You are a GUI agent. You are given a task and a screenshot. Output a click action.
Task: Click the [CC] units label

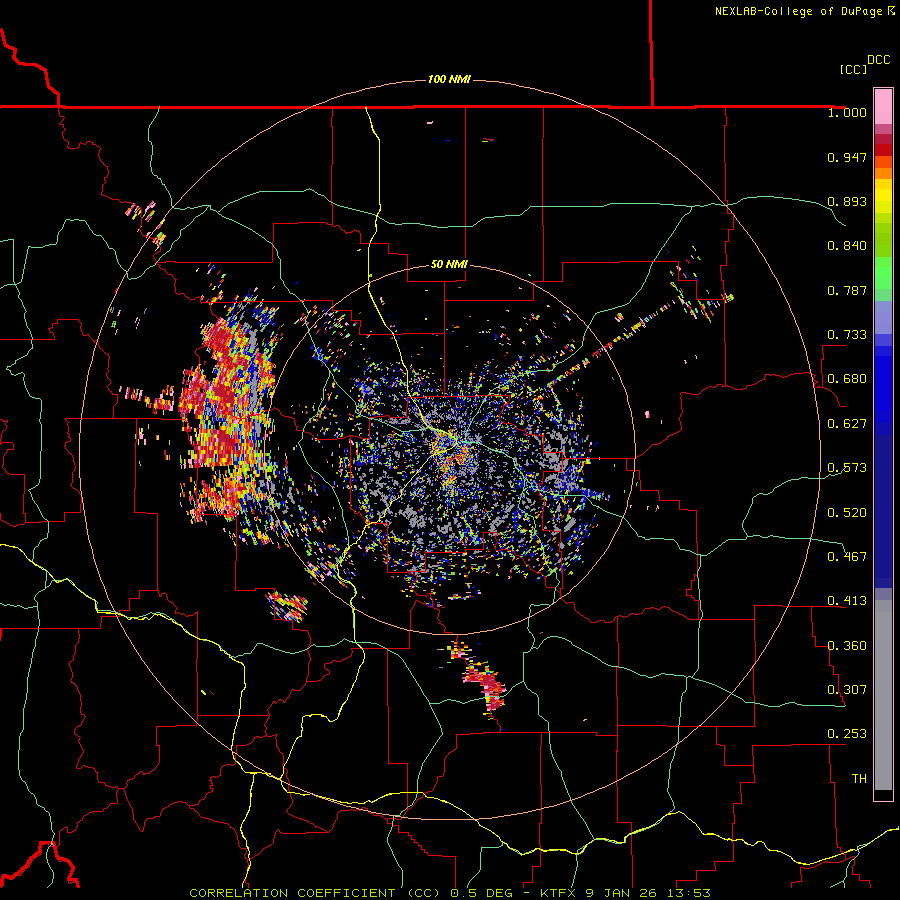pos(853,69)
